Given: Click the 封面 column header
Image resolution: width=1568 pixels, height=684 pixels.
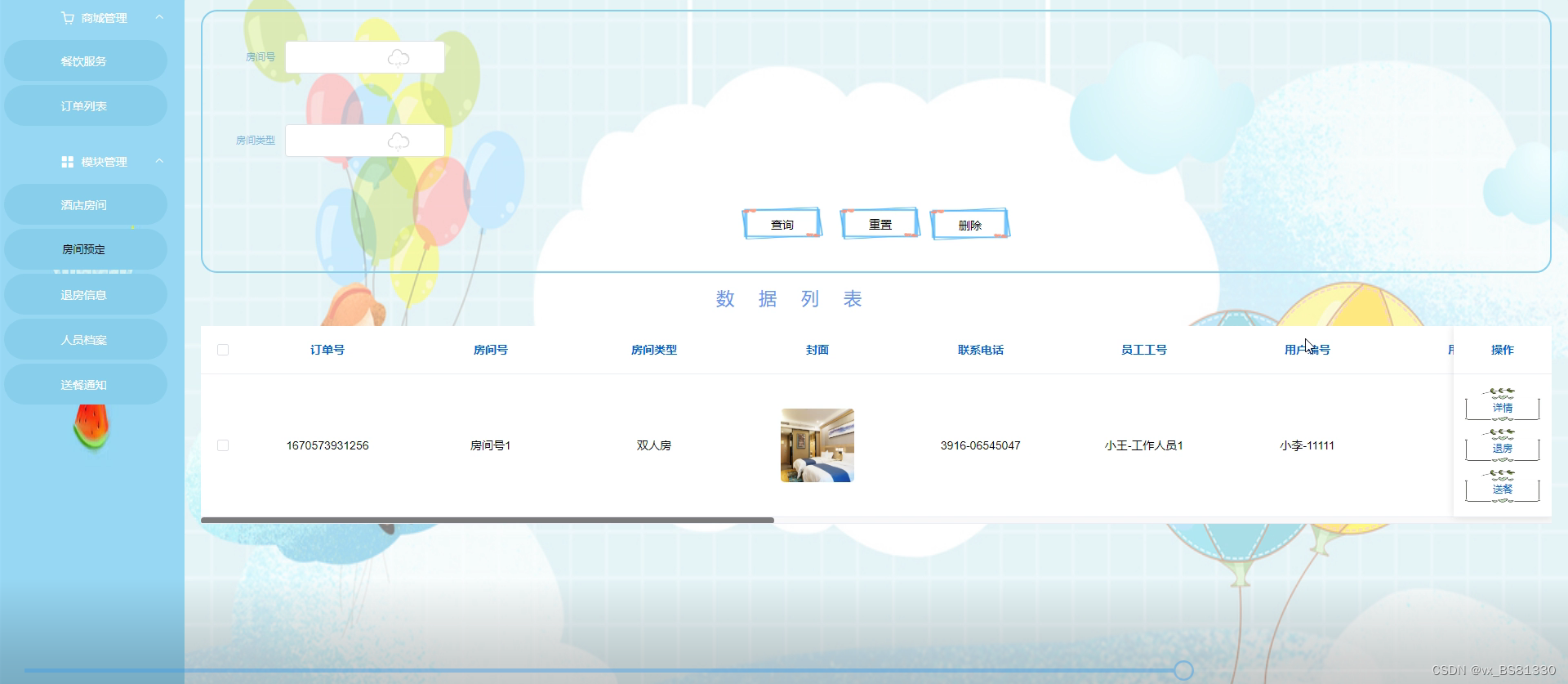Looking at the screenshot, I should [817, 350].
